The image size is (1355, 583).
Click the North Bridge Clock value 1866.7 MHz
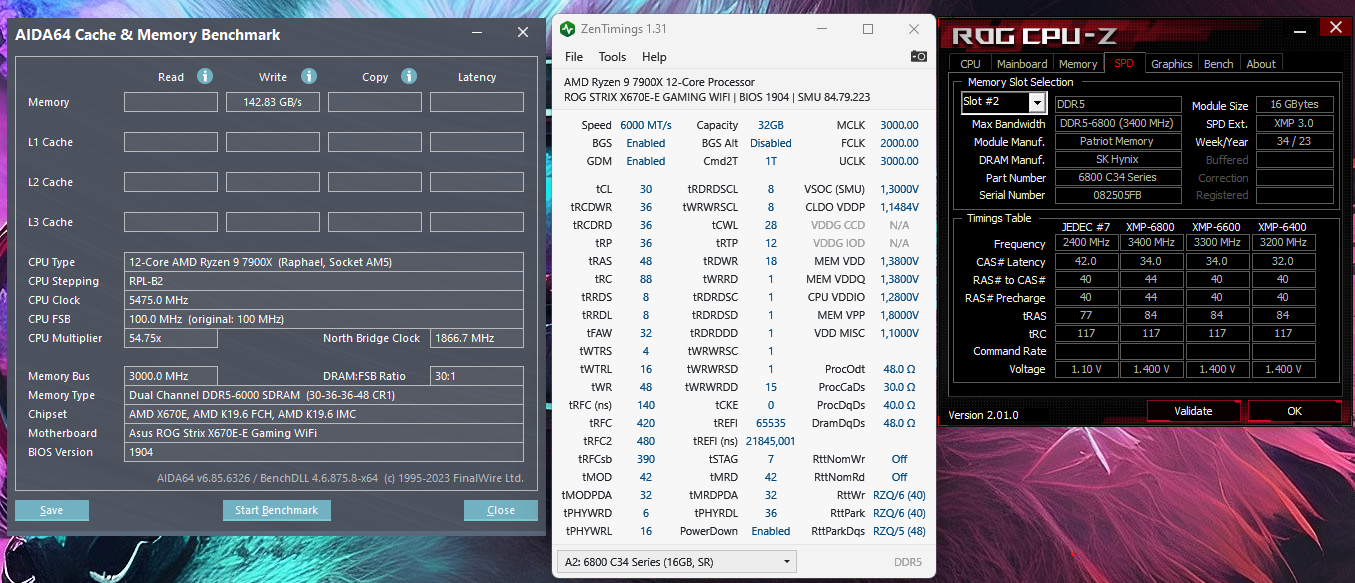pos(477,338)
